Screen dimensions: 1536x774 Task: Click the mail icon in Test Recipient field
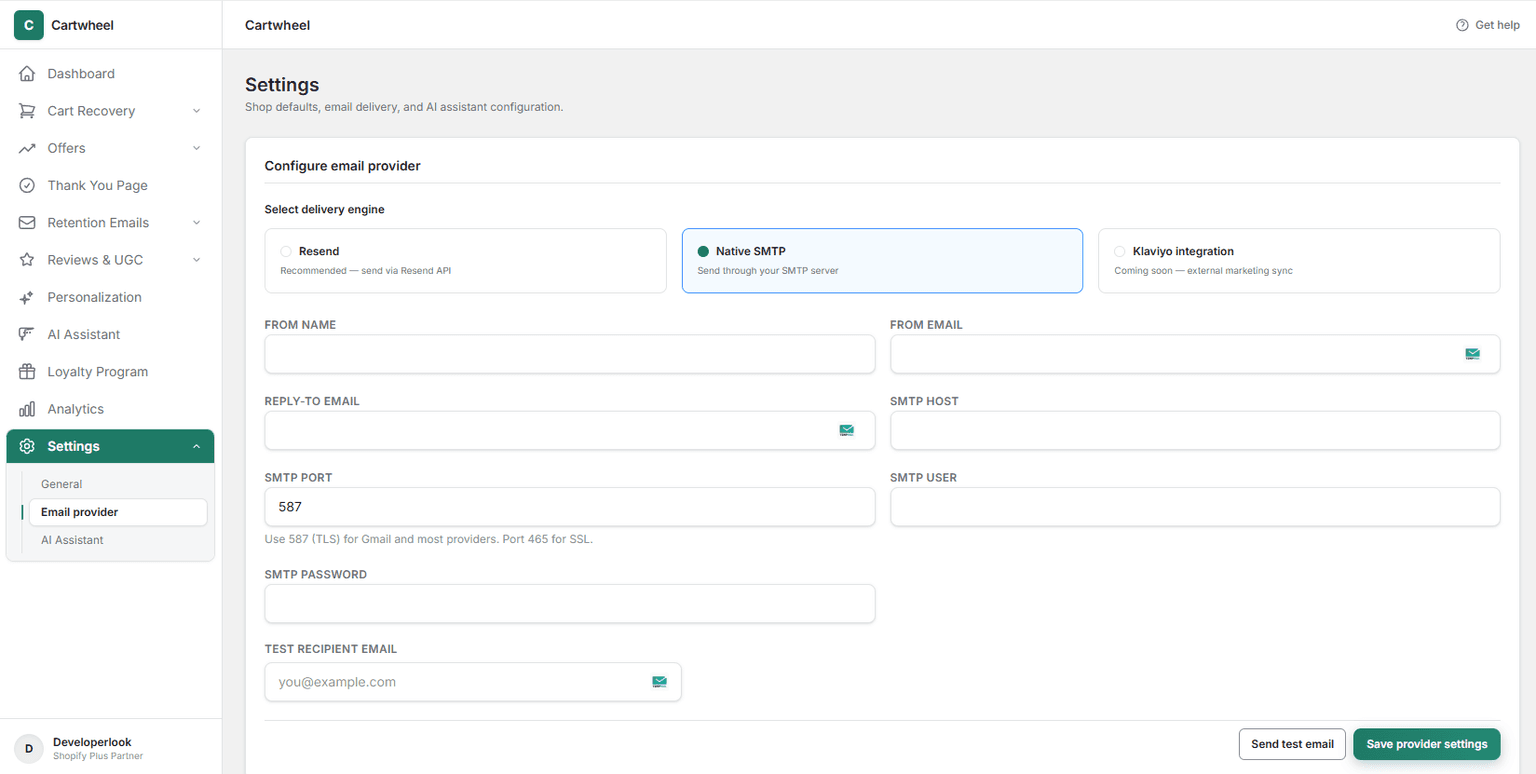[x=659, y=682]
